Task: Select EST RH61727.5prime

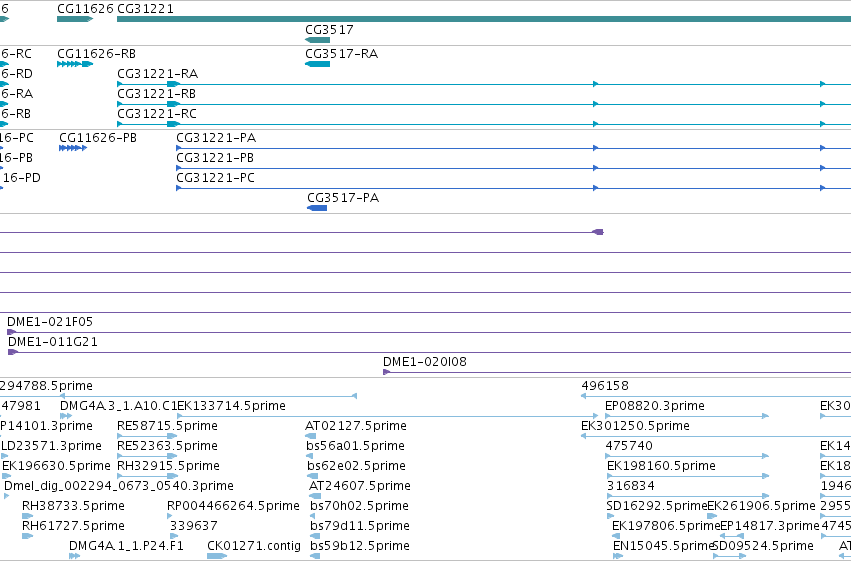Action: click(x=73, y=526)
